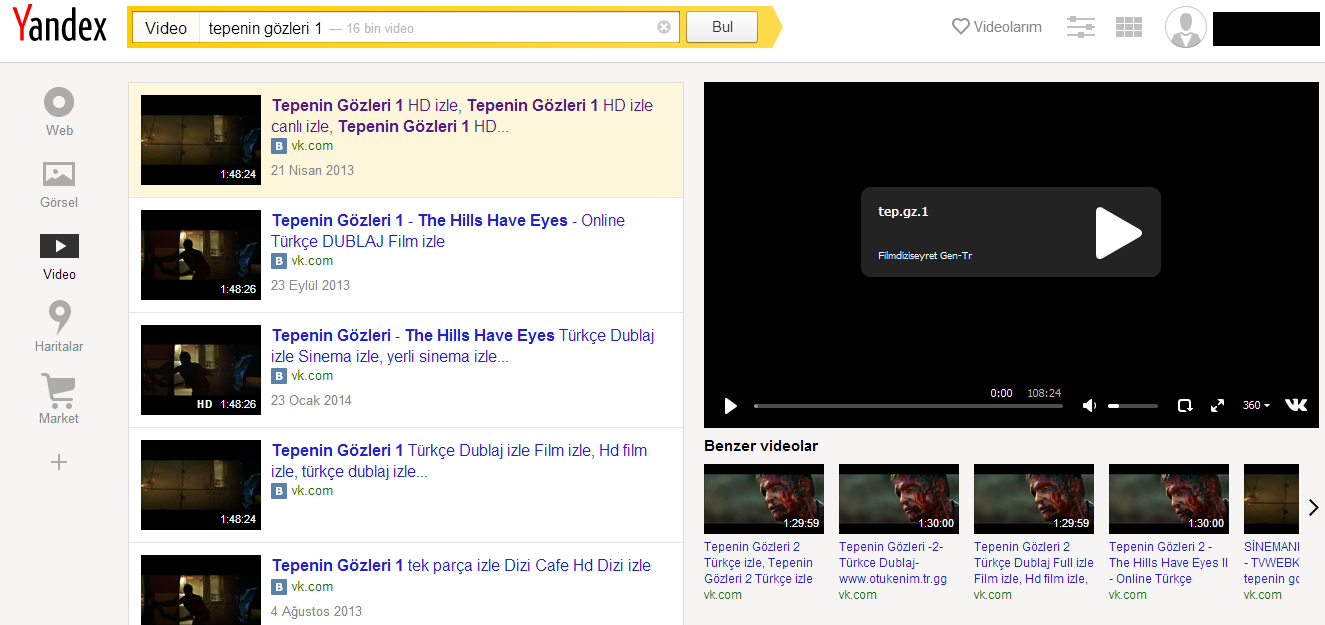Open the 360 video quality dropdown
1325x625 pixels.
pyautogui.click(x=1256, y=405)
